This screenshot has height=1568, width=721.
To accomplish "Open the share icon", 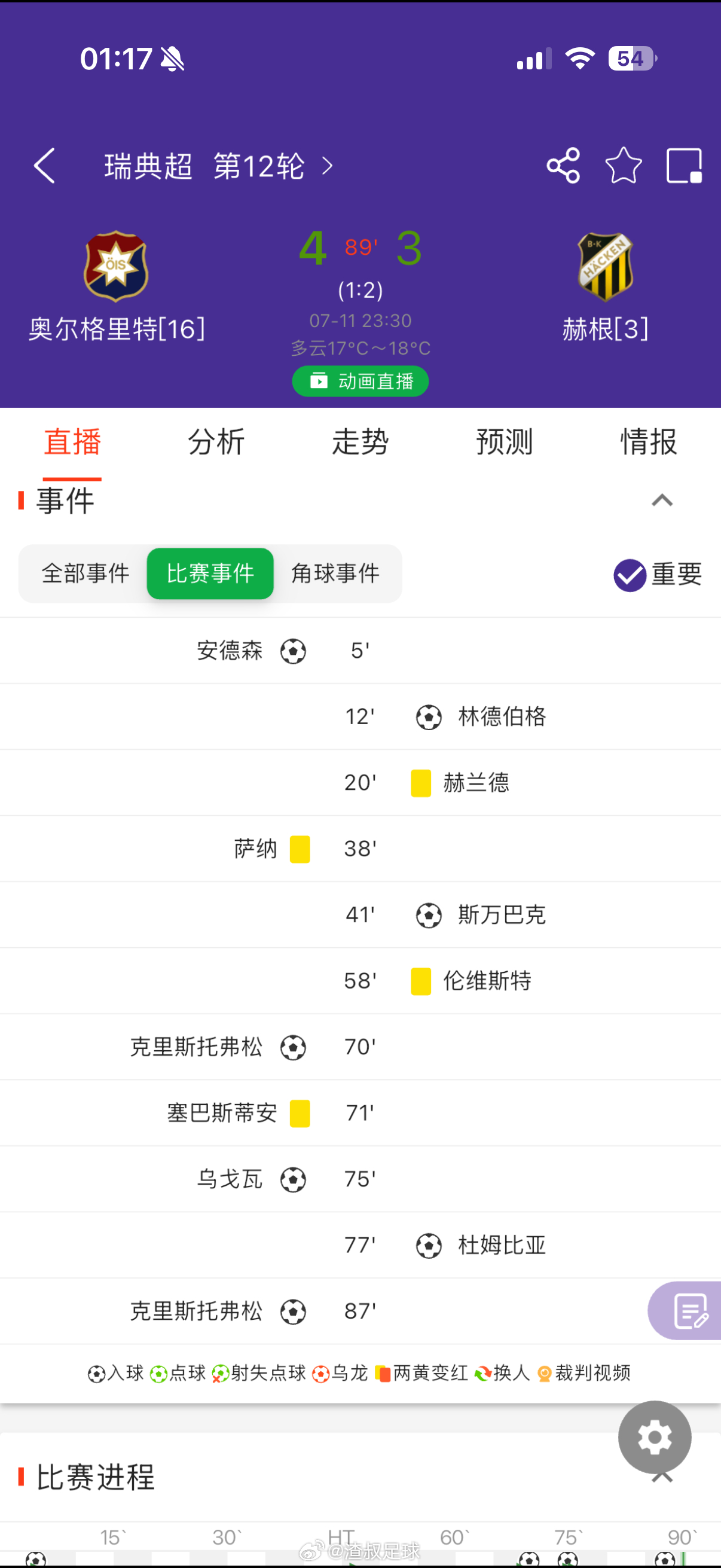I will (563, 166).
